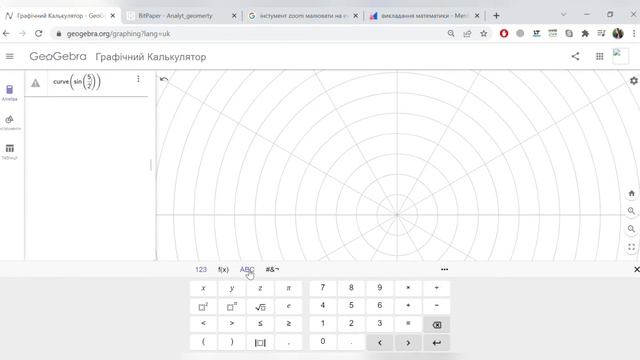Image resolution: width=640 pixels, height=360 pixels.
Task: Tap the number 0 key
Action: coord(323,342)
